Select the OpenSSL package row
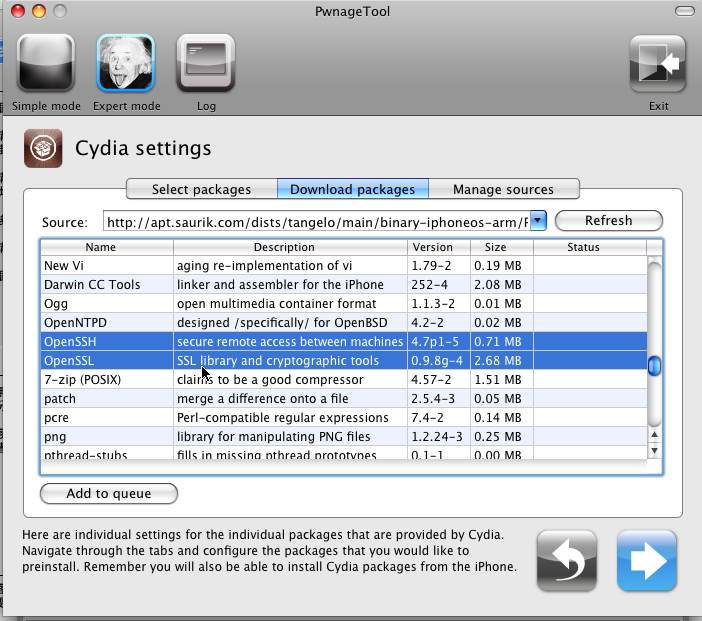Image resolution: width=702 pixels, height=621 pixels. [x=344, y=360]
